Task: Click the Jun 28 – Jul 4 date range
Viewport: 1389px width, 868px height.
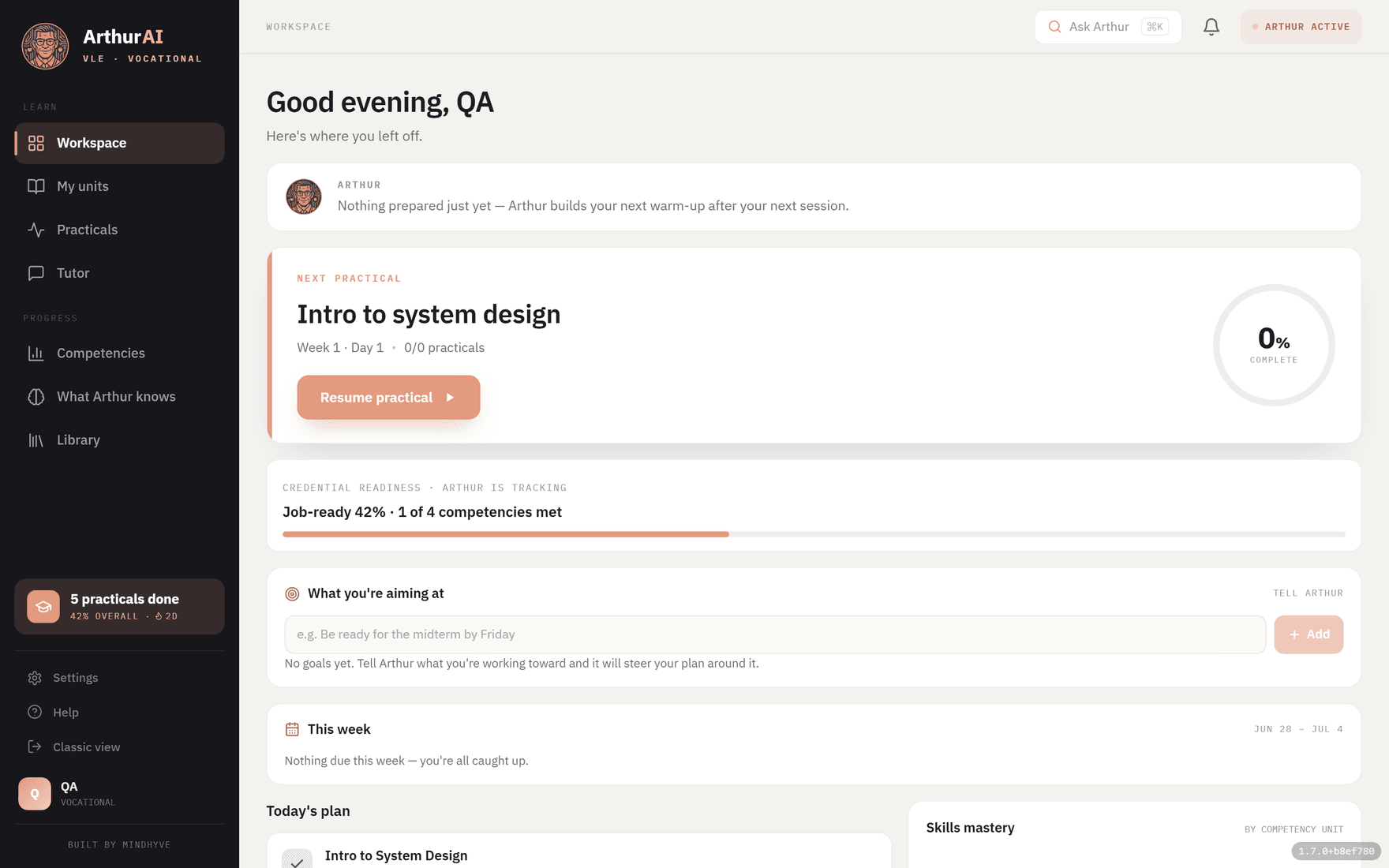Action: [x=1298, y=729]
